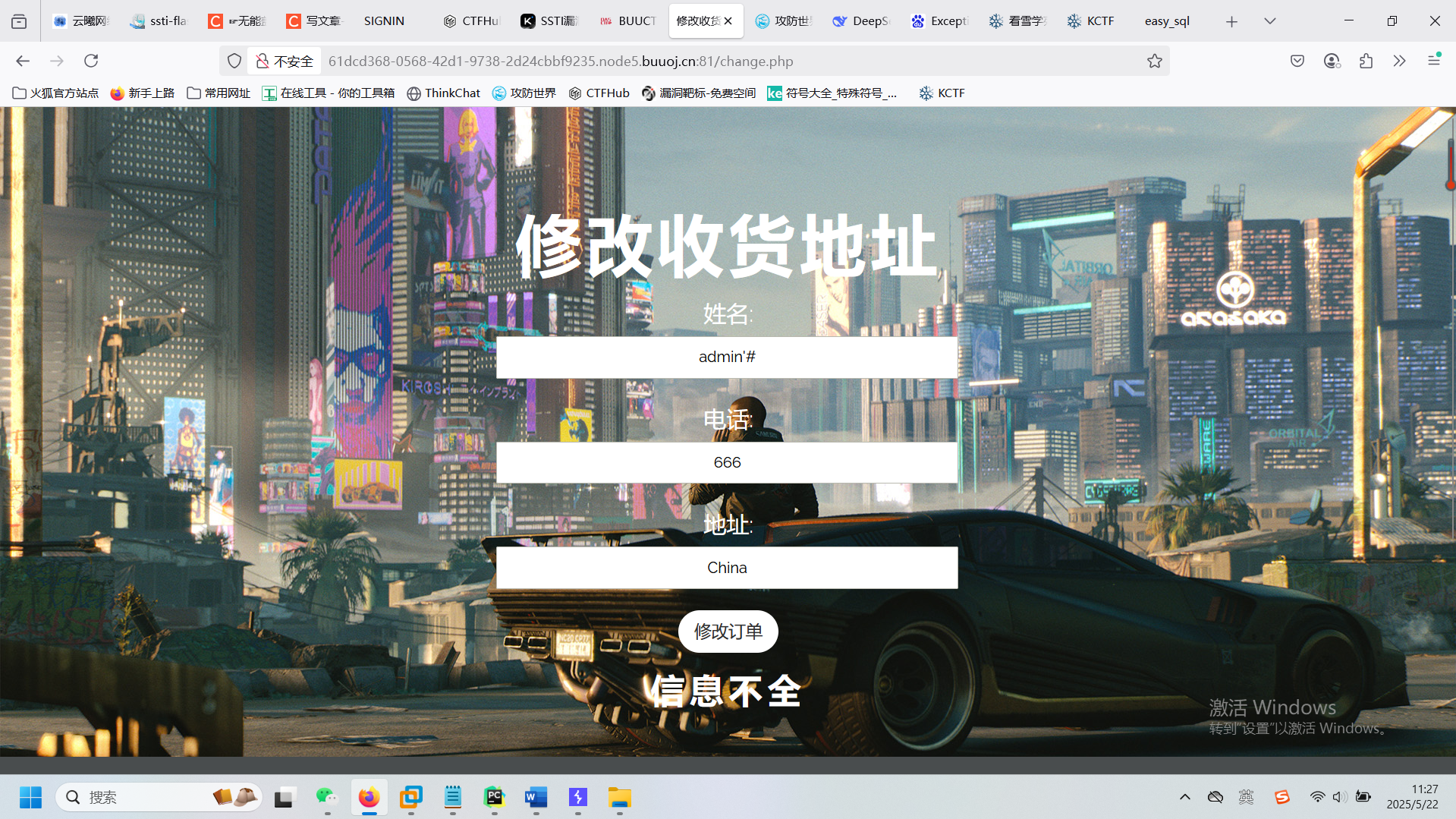Viewport: 1456px width, 819px height.
Task: Click the cloud sync tray icon
Action: [1215, 797]
